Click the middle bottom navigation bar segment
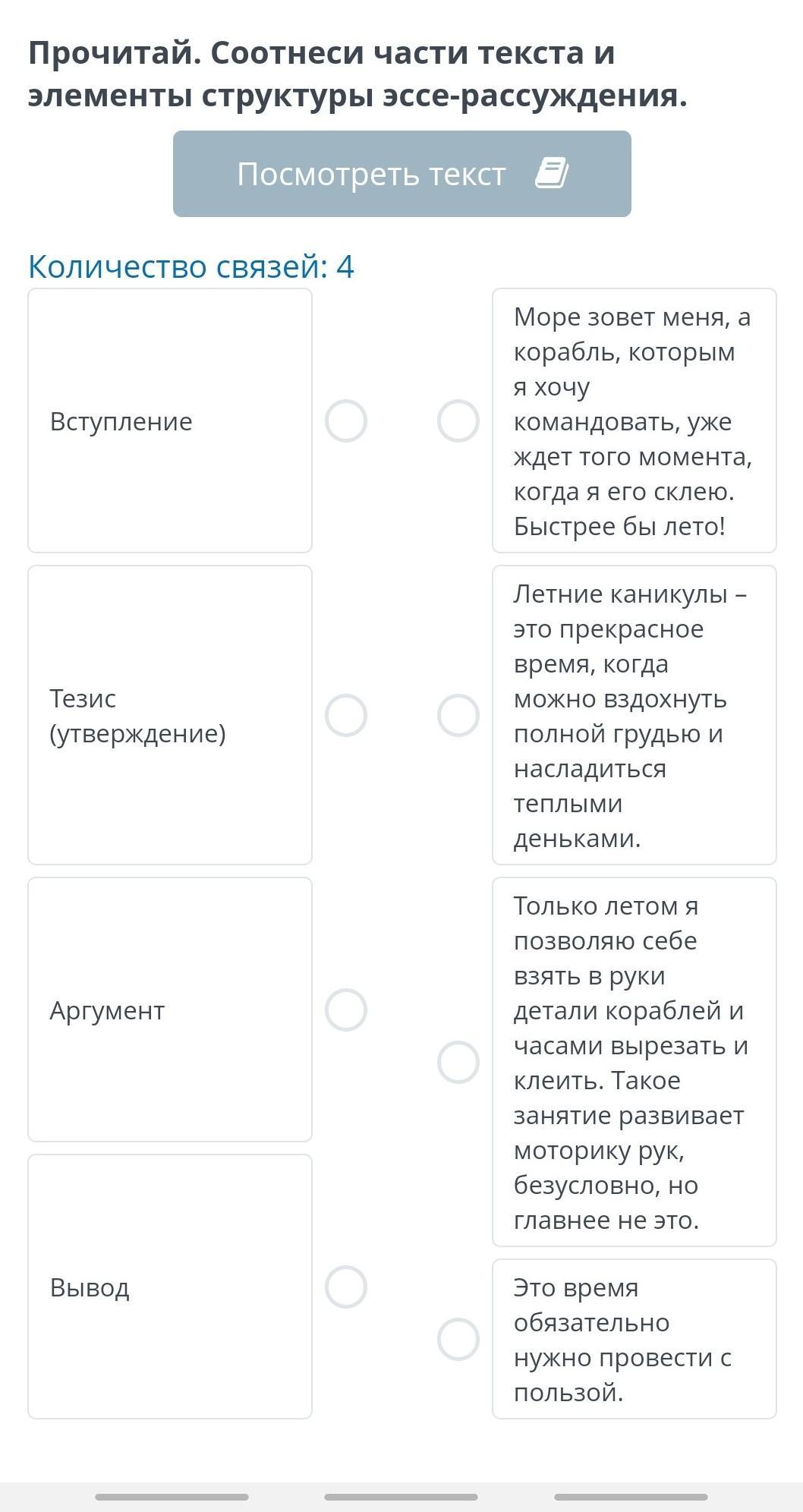Screen dimensions: 803x1512 [401, 1497]
